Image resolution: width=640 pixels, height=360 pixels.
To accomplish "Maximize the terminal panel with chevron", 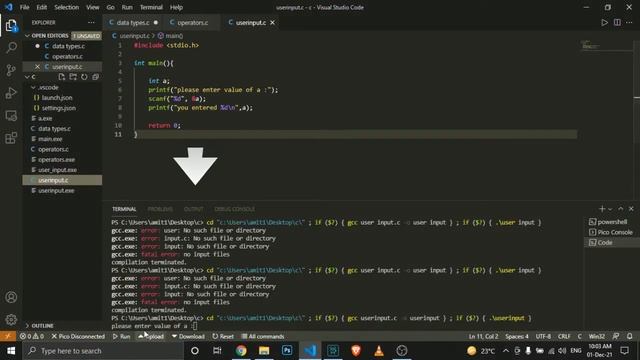I will (620, 209).
